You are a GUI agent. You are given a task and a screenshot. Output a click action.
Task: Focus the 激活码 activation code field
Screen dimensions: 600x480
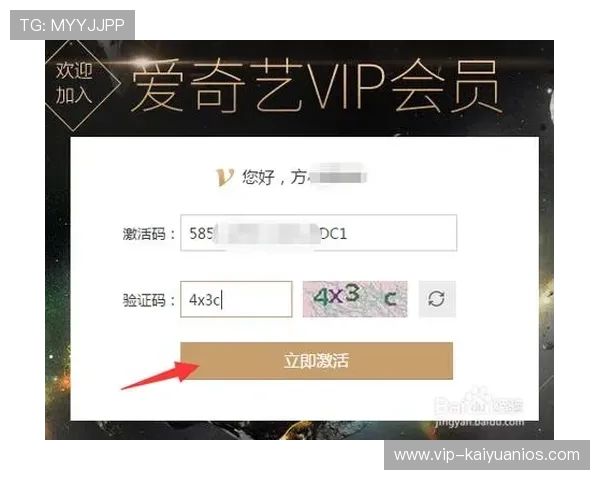click(x=318, y=233)
